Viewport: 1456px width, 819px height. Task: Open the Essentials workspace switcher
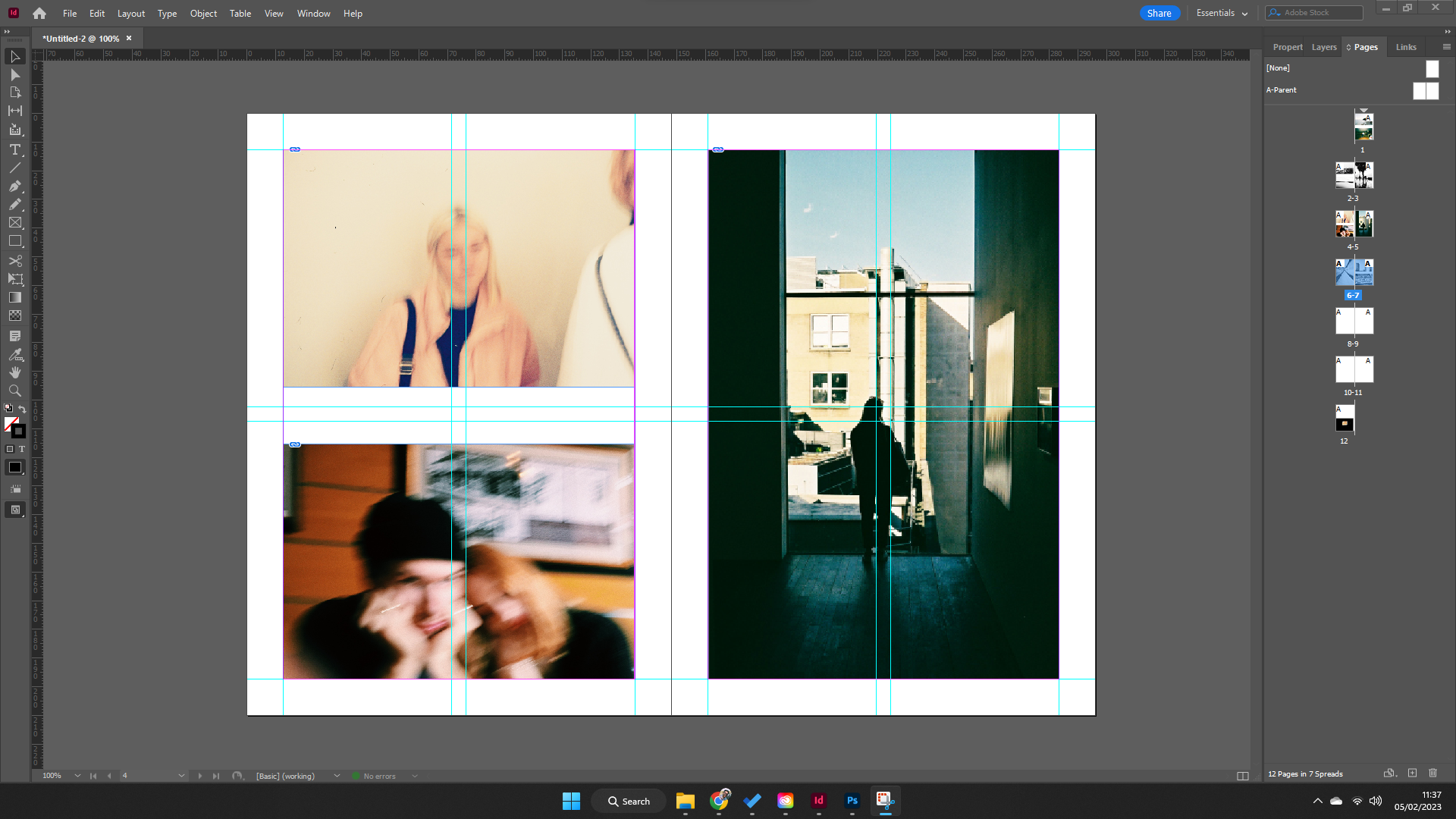[1220, 13]
